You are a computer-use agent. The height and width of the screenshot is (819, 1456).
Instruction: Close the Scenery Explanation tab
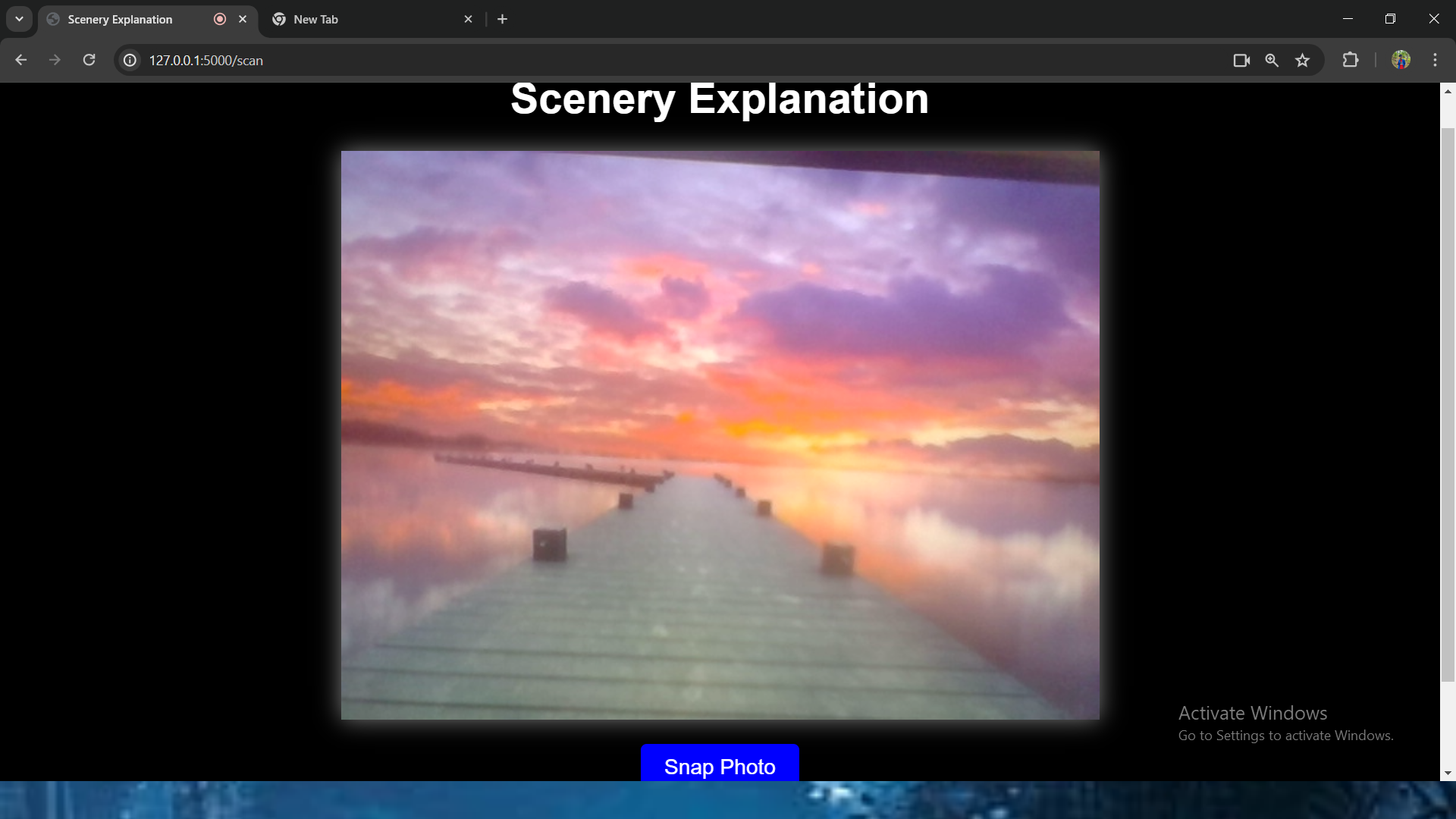243,19
